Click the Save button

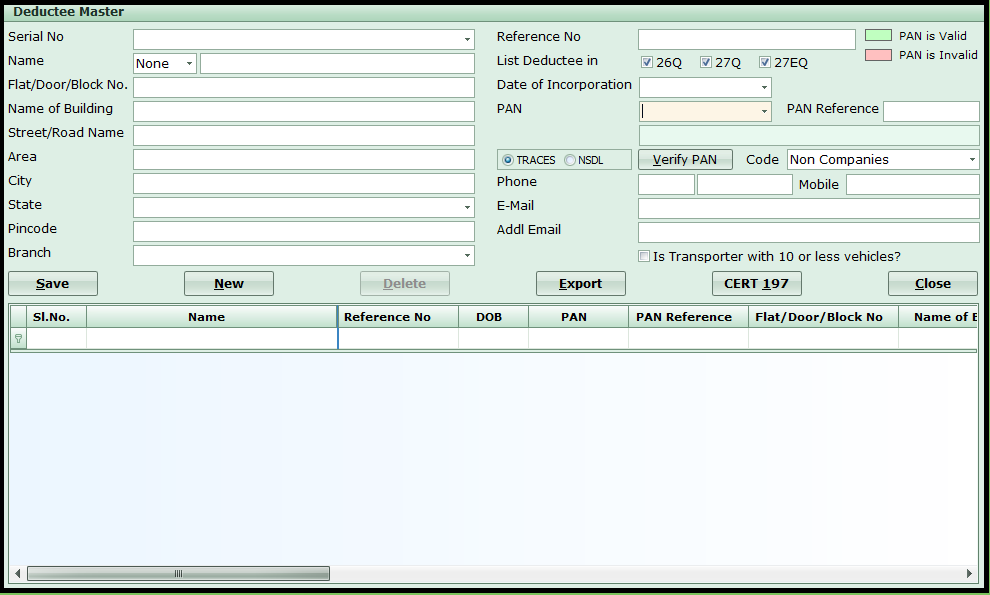[x=53, y=284]
